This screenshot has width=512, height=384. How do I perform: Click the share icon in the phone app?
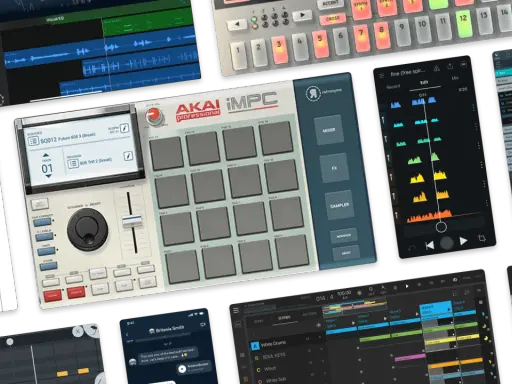click(450, 66)
